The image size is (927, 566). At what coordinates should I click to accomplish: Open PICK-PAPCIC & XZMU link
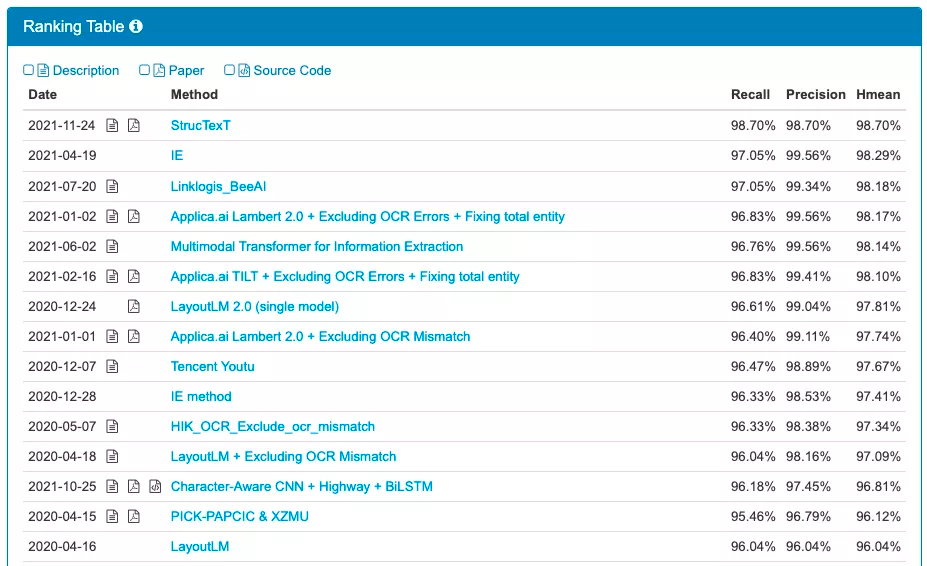coord(239,516)
